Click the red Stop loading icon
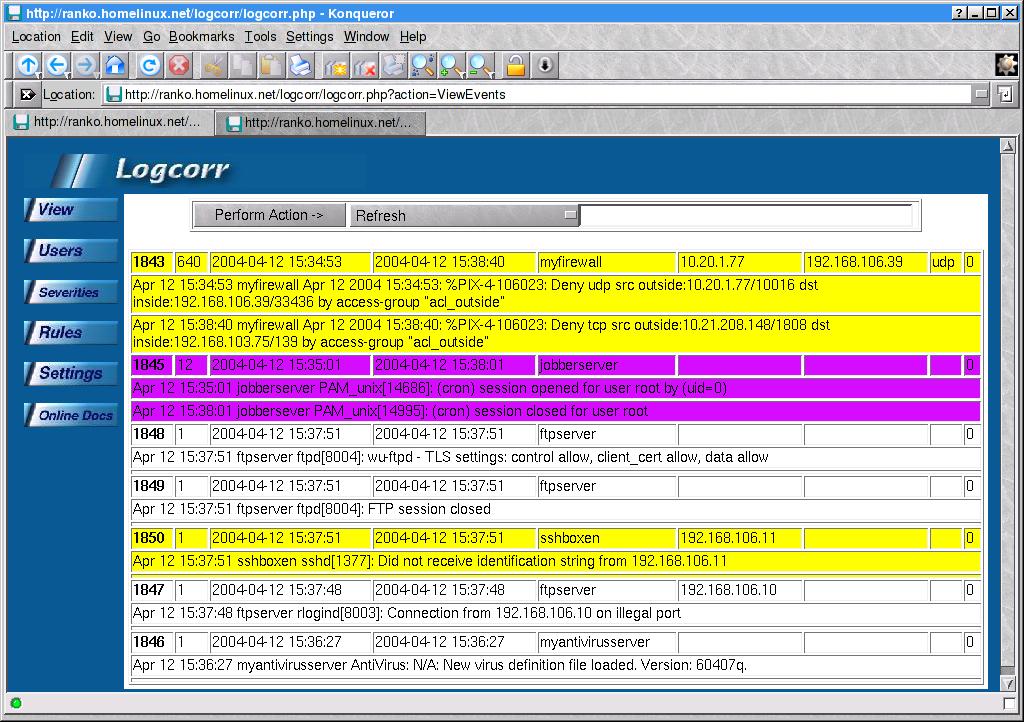Viewport: 1024px width, 722px height. 178,65
